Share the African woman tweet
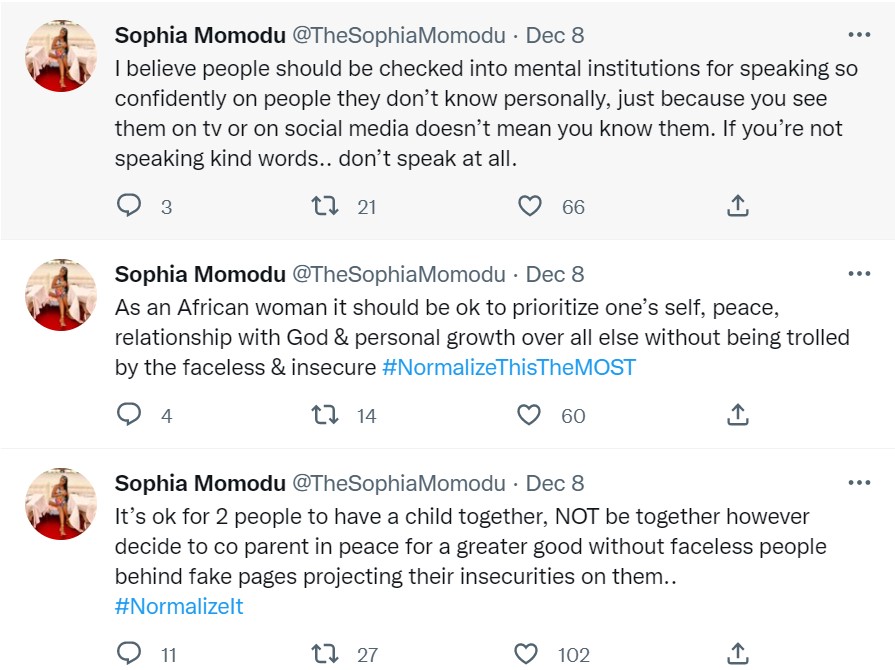Viewport: 895px width, 670px height. coord(737,415)
